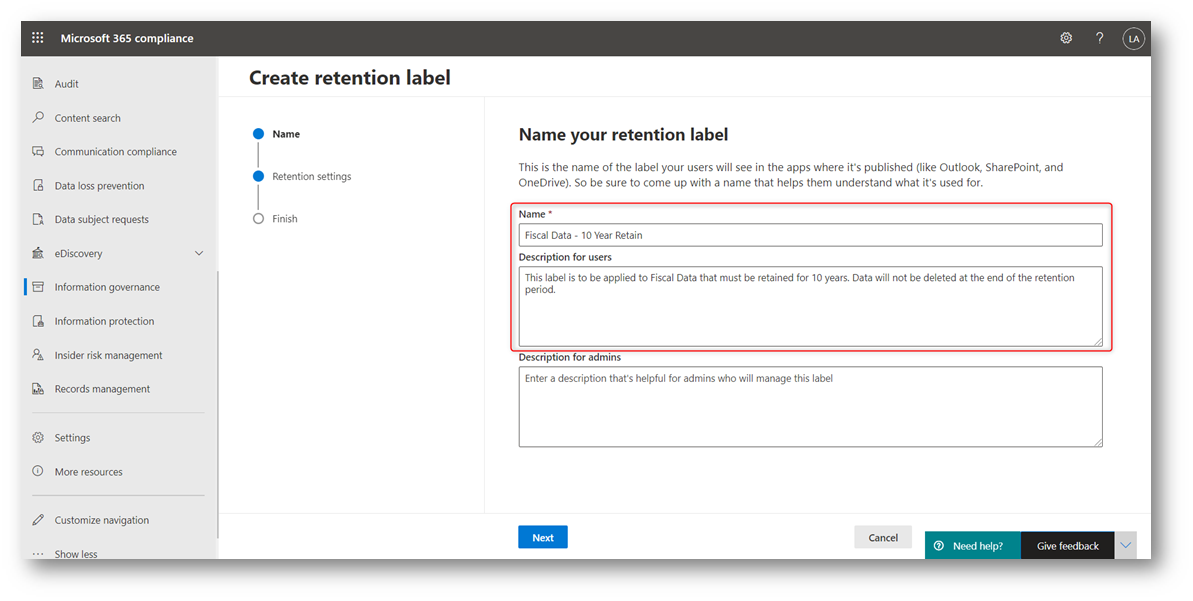Click the Audit sidebar icon
Viewport: 1193px width, 601px height.
click(x=38, y=84)
